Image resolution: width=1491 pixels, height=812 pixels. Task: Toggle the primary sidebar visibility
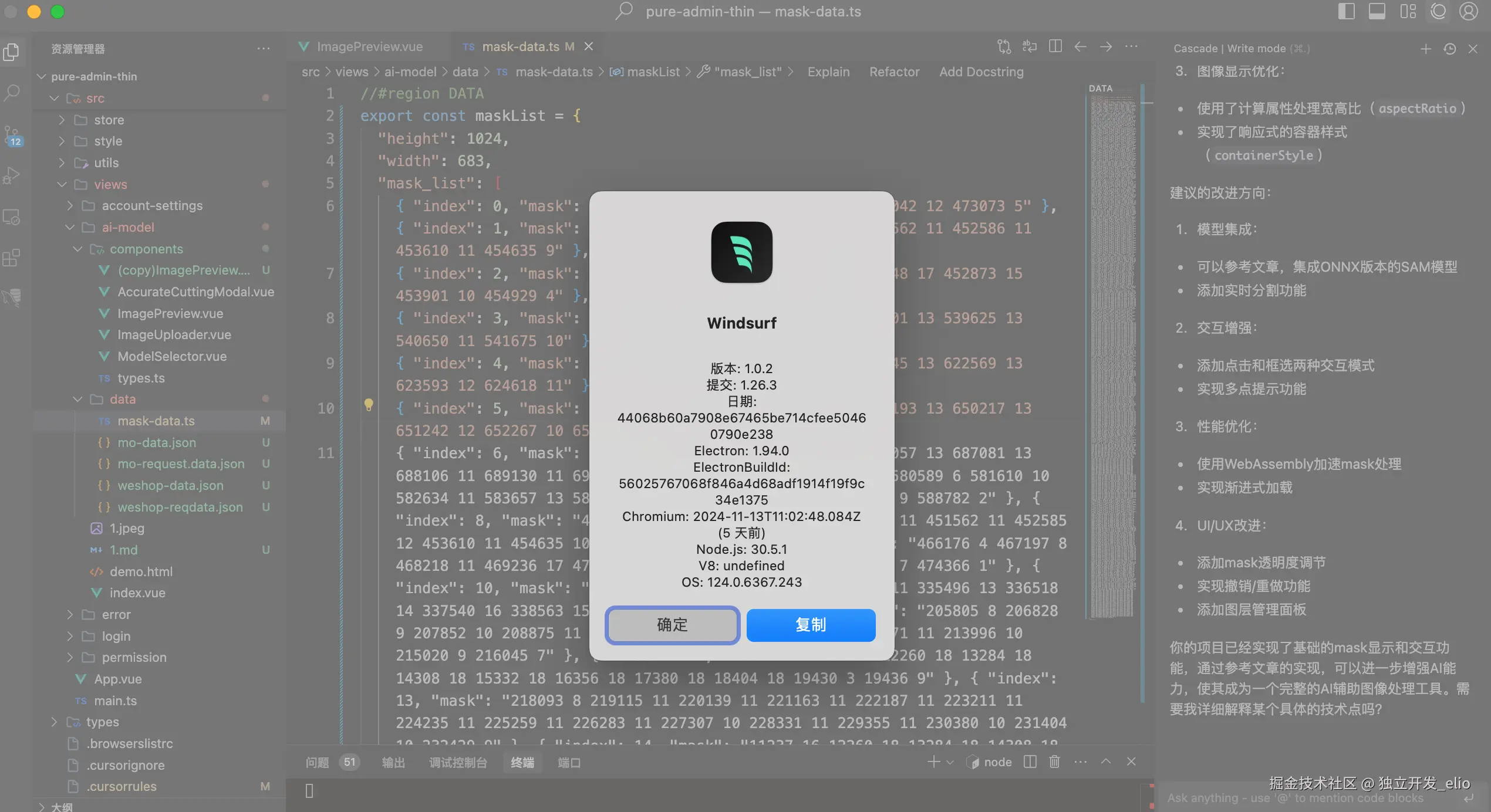(x=1347, y=11)
